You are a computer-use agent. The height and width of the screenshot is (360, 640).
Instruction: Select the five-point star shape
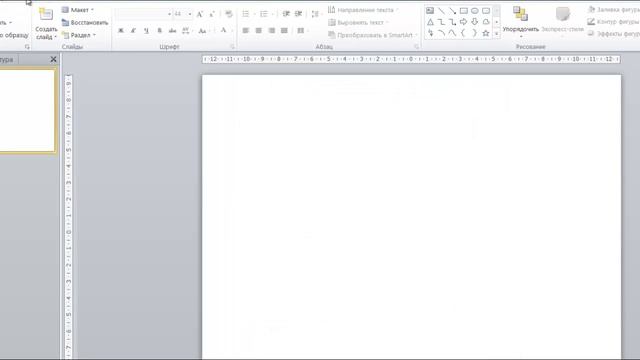(x=486, y=33)
